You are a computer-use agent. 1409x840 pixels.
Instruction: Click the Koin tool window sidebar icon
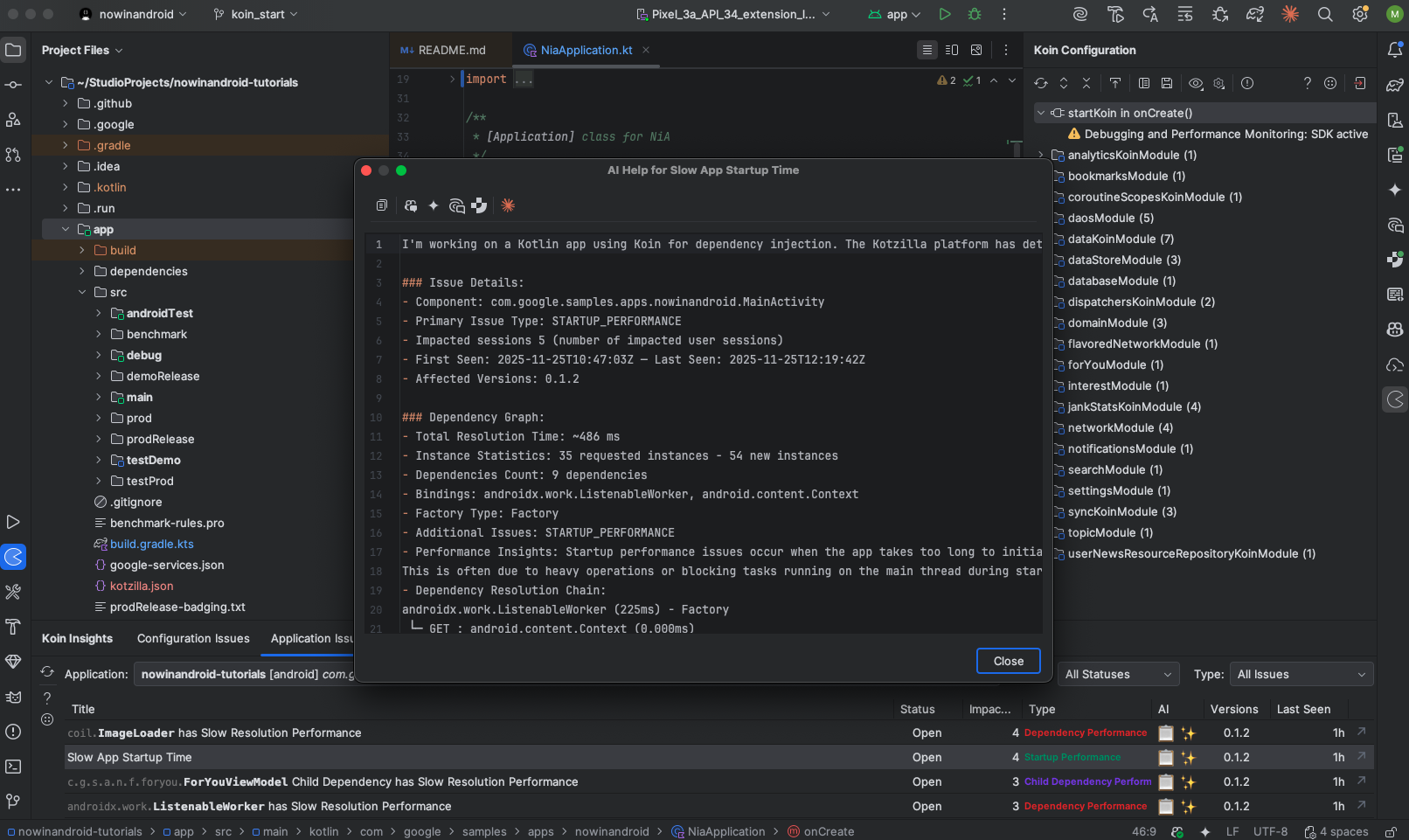(x=14, y=557)
